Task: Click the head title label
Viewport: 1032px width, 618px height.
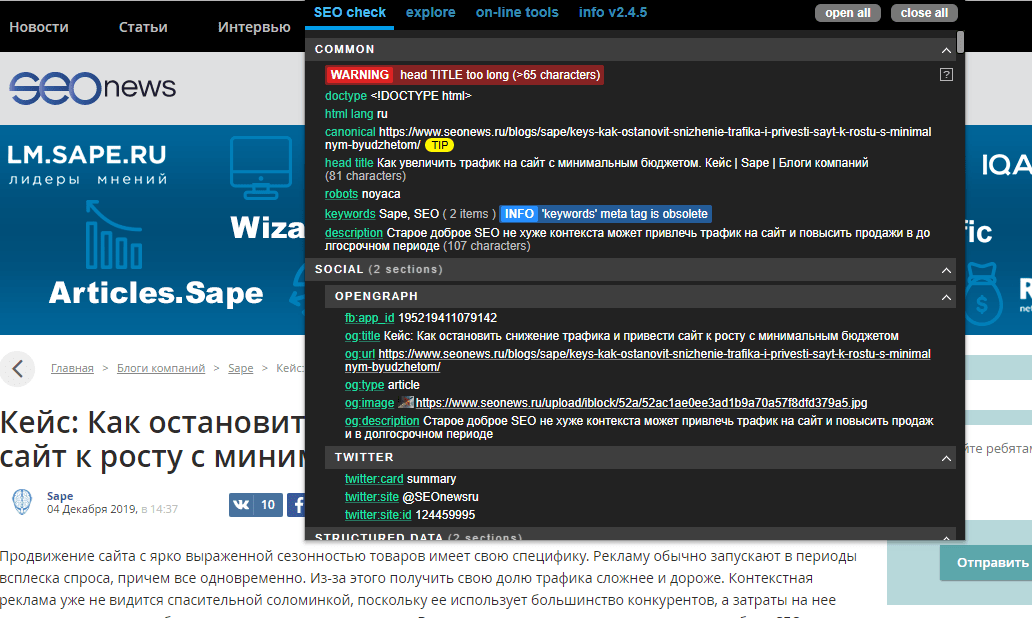Action: click(349, 163)
